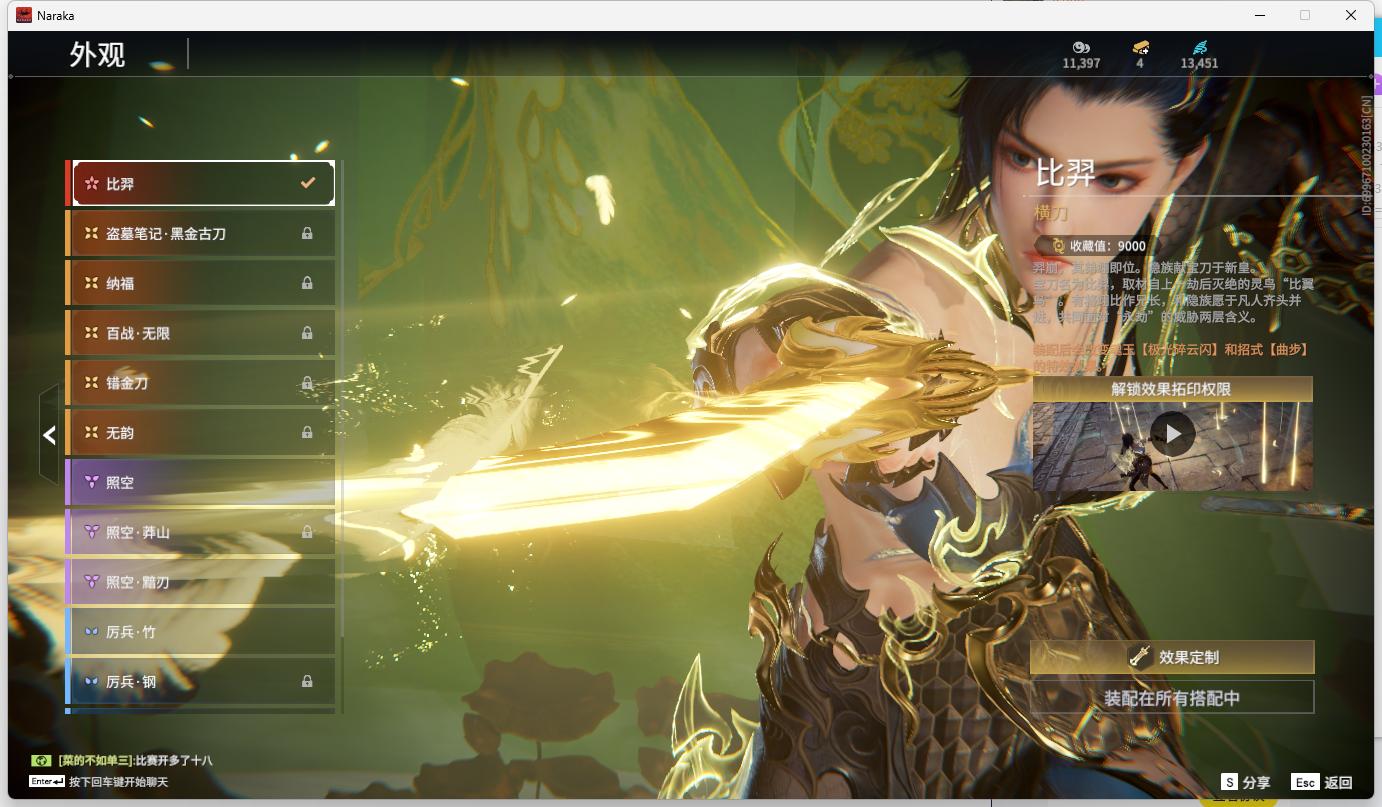Viewport: 1382px width, 807px height.
Task: Click the lock icon on 错金刀
Action: tap(307, 383)
